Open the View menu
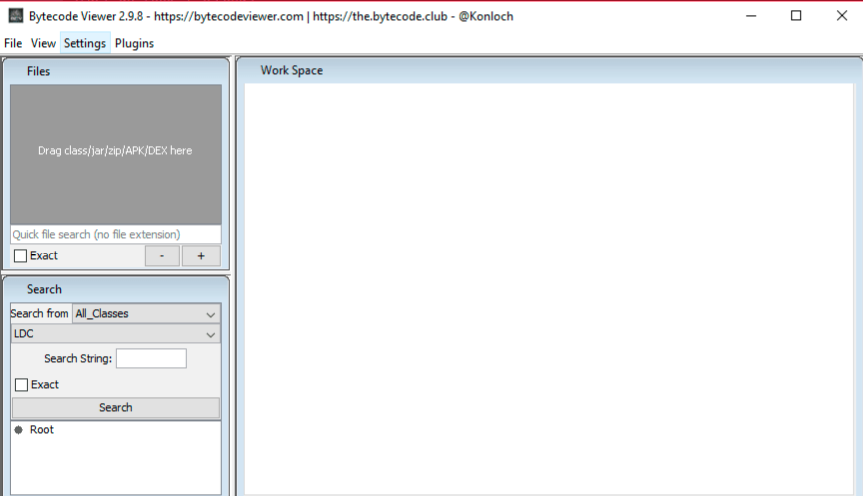The image size is (863, 496). tap(43, 43)
